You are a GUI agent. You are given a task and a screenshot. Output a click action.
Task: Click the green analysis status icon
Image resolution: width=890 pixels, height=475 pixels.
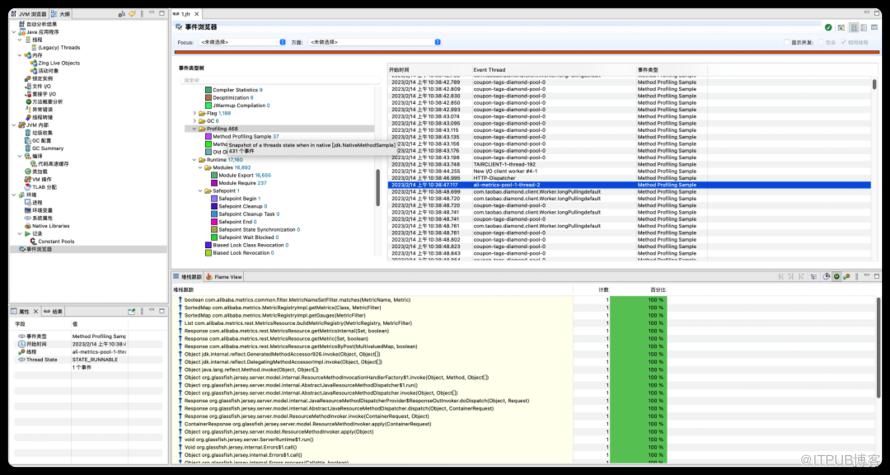click(x=828, y=27)
